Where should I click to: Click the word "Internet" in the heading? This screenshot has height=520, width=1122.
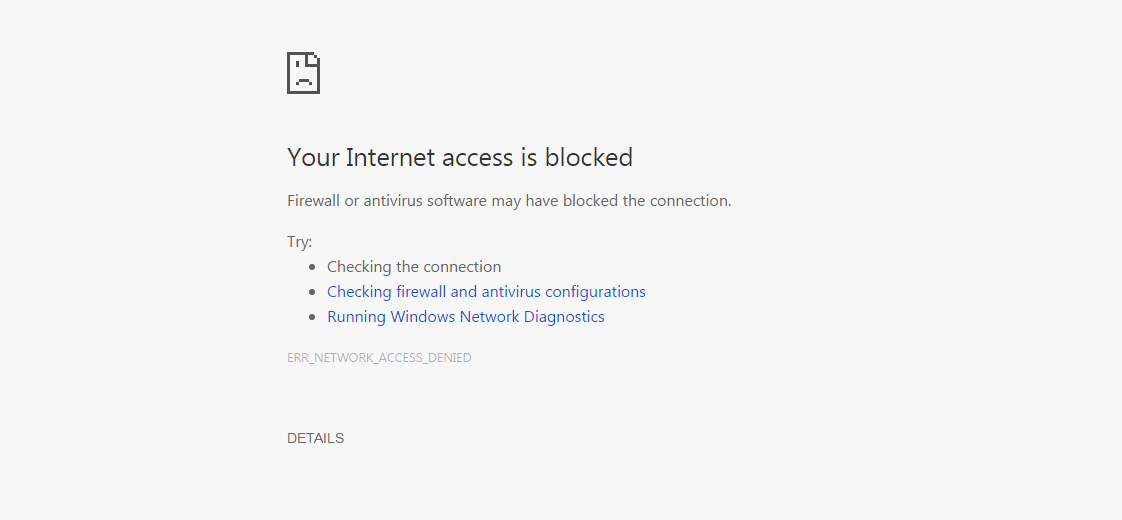coord(384,158)
